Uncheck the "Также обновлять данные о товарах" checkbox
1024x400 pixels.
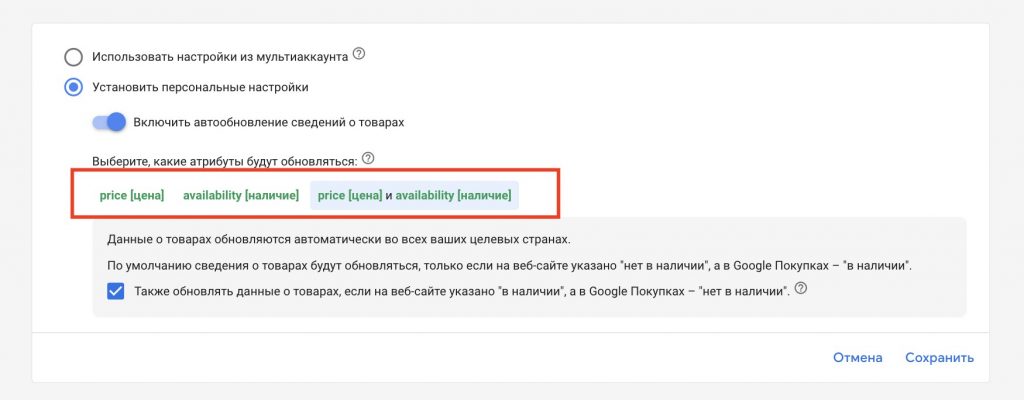point(116,292)
